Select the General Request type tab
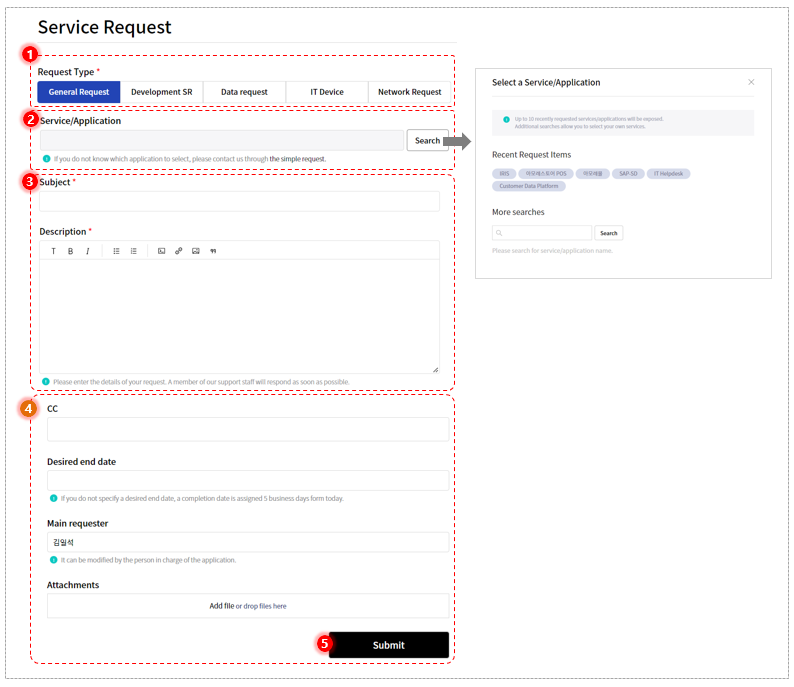 tap(79, 92)
